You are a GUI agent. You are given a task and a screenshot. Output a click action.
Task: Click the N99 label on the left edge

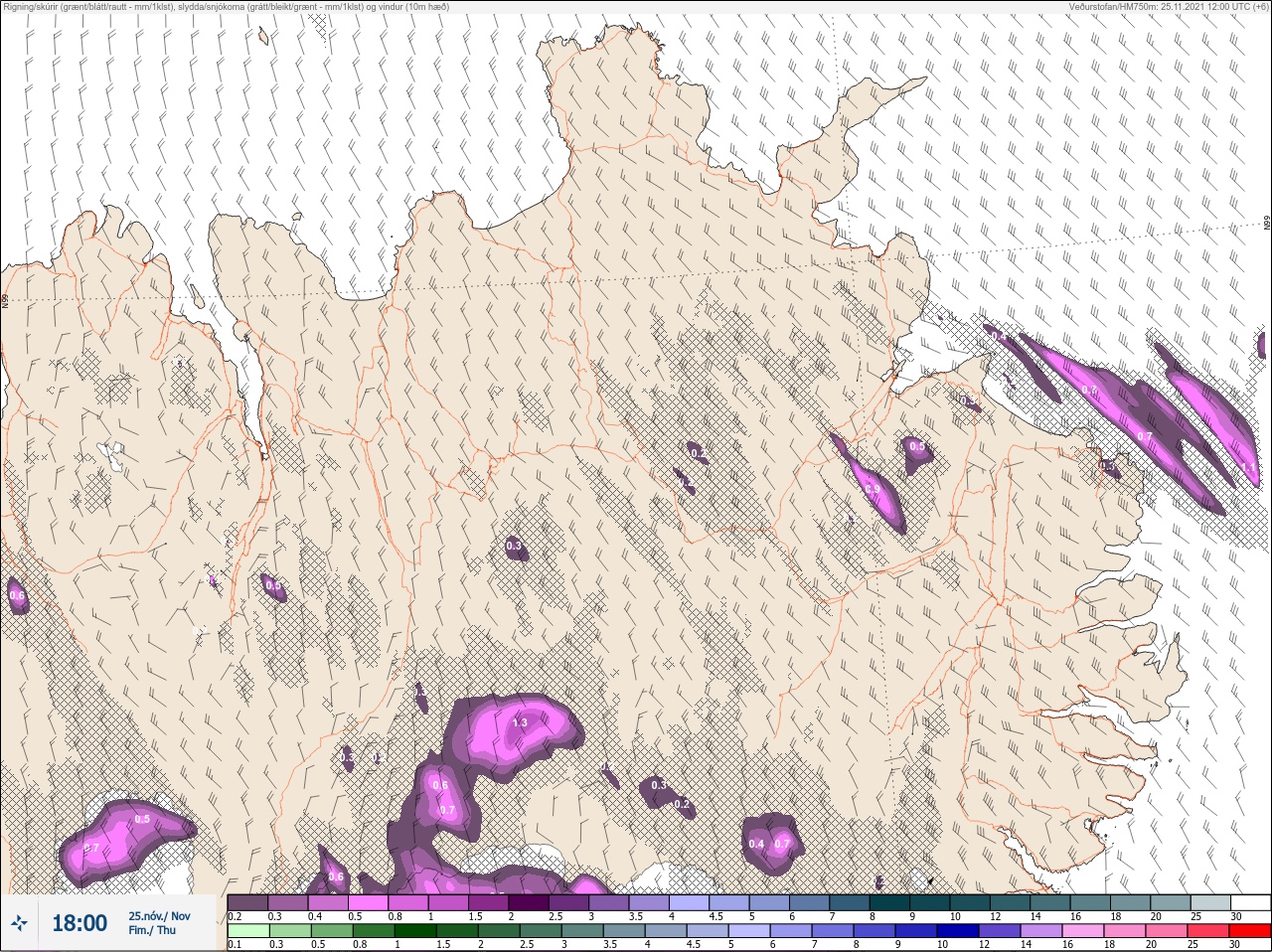5,300
